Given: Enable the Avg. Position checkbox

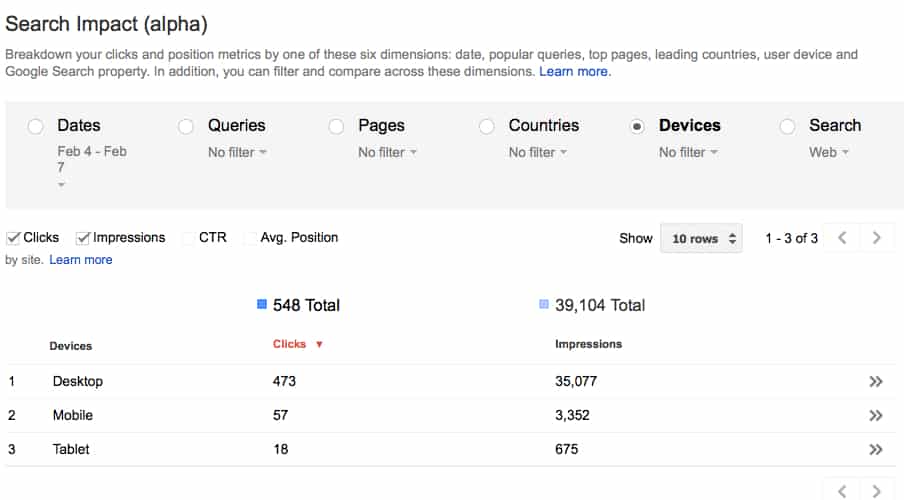Looking at the screenshot, I should [250, 238].
